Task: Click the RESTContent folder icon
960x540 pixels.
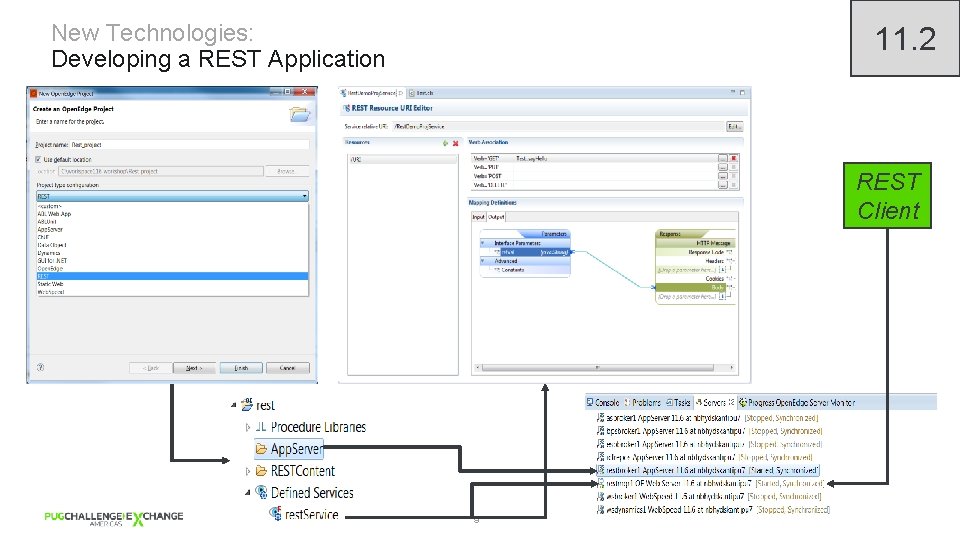Action: (x=261, y=471)
